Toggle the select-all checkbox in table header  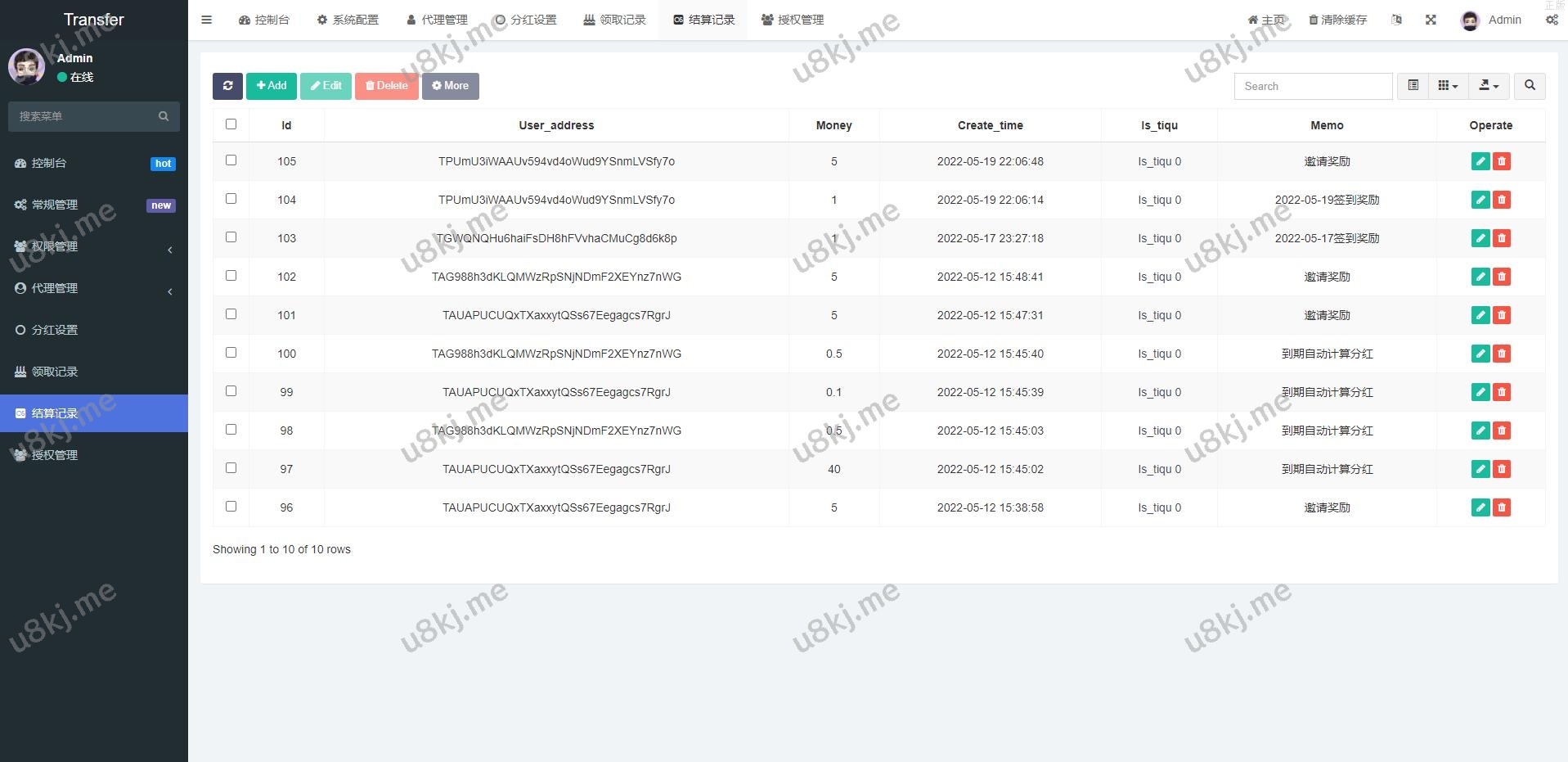[x=231, y=124]
